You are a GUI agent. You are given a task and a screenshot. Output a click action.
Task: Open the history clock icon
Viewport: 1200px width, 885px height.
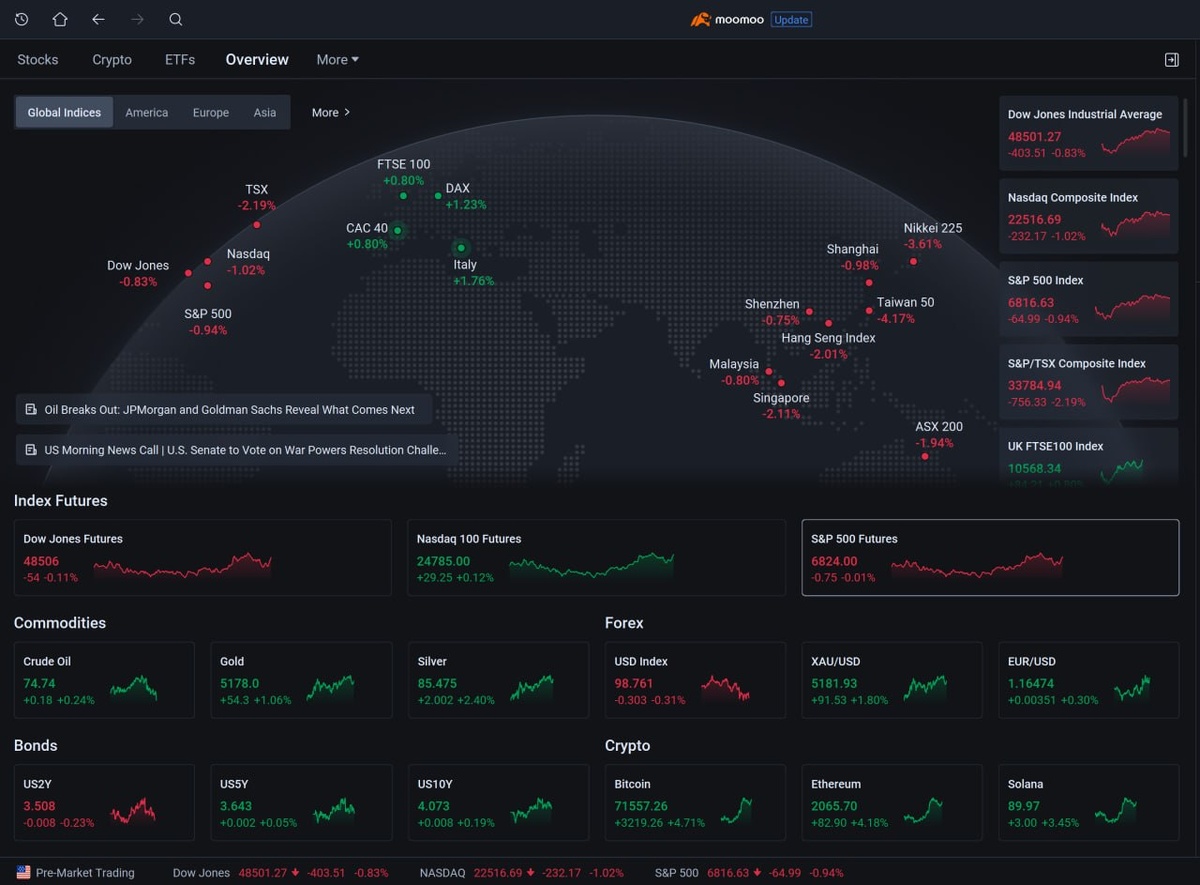[21, 19]
